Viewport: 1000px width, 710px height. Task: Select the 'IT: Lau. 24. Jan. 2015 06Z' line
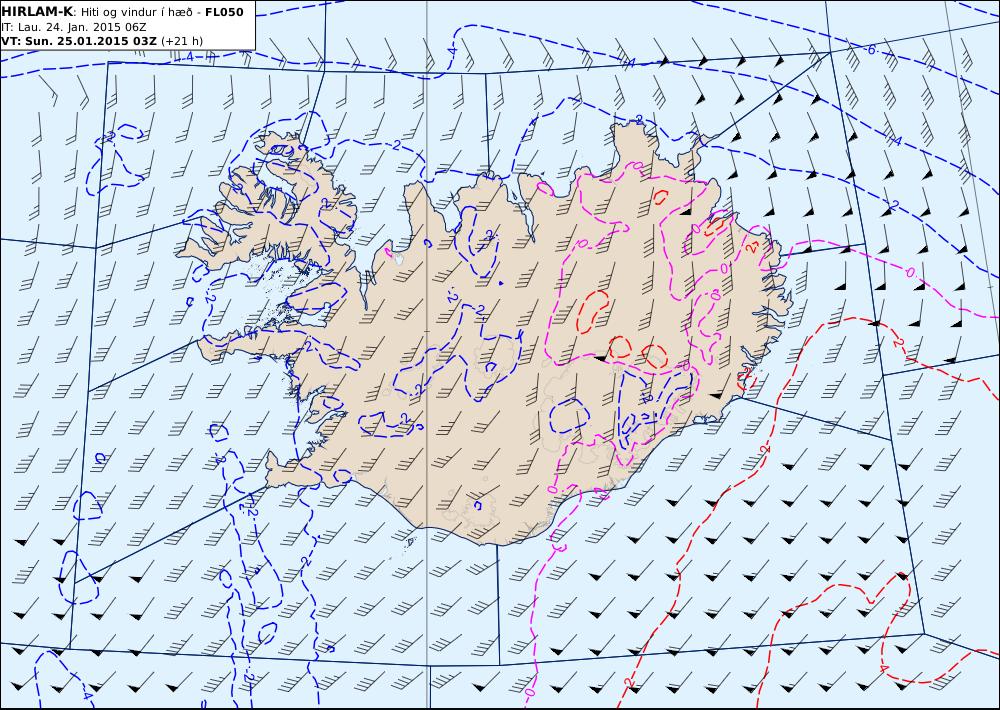[73, 27]
